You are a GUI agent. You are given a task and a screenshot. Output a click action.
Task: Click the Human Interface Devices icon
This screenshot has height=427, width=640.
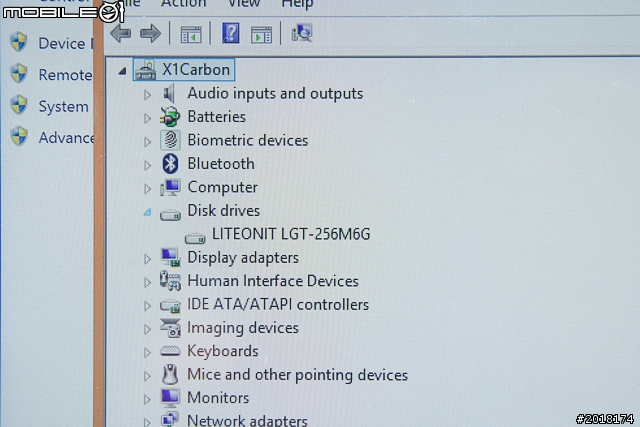[x=170, y=281]
